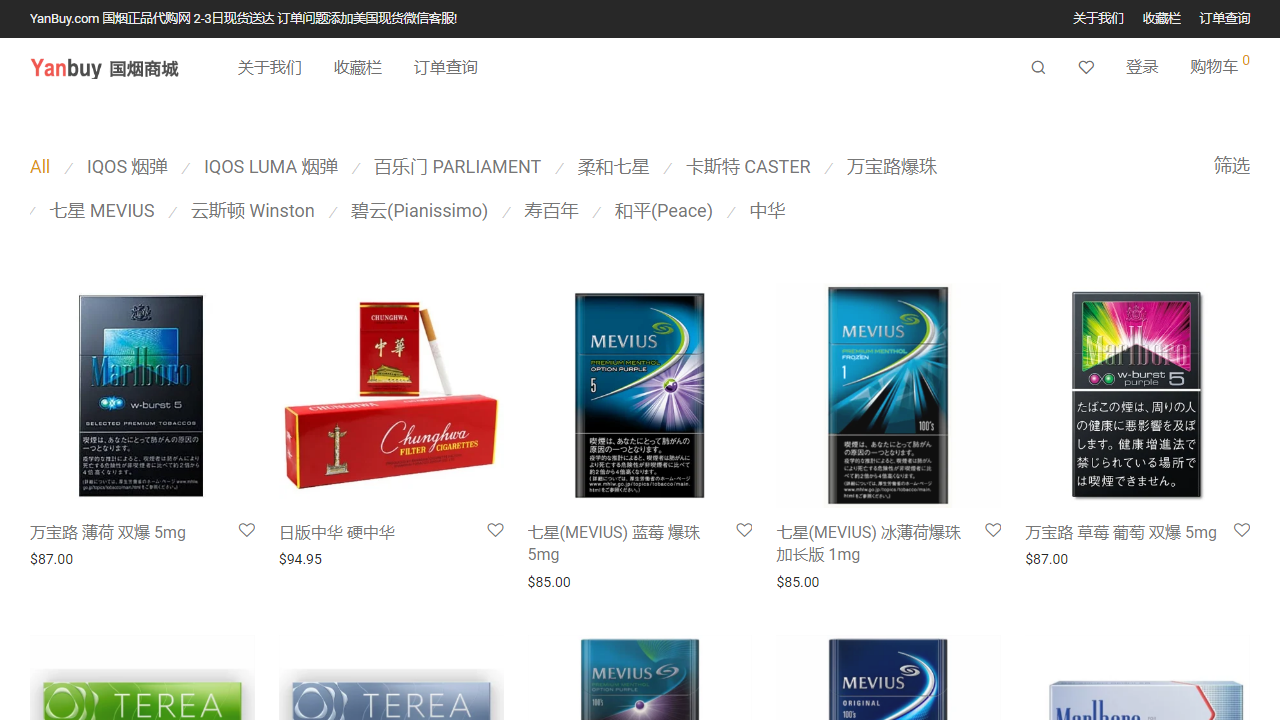Open 七星(MEVIUS) 蓝莓 爆珠 5mg title

(x=614, y=543)
